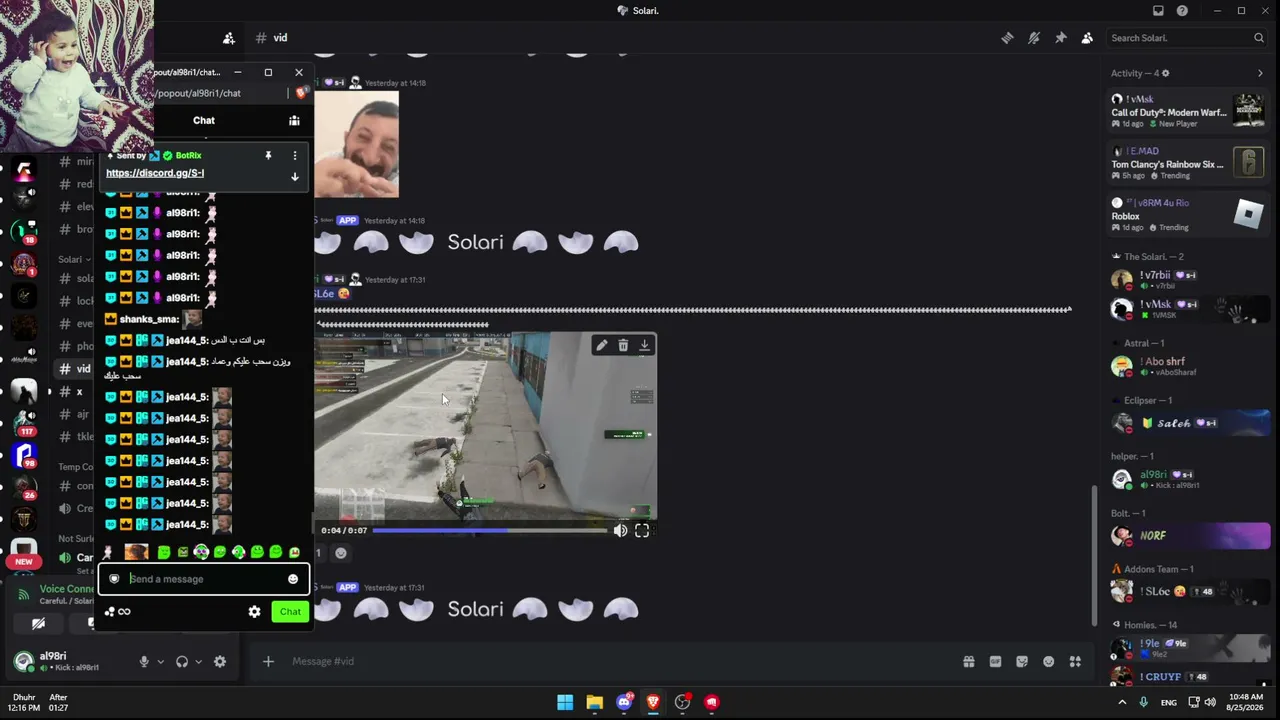Open microphone input options dropdown
This screenshot has height=720, width=1280.
(160, 662)
